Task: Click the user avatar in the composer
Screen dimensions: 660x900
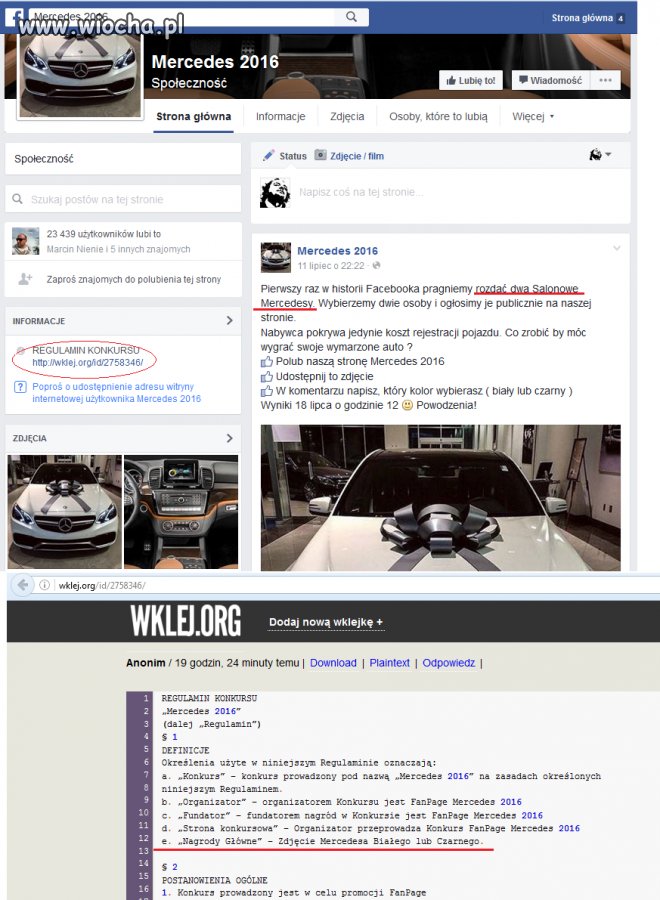Action: coord(275,192)
